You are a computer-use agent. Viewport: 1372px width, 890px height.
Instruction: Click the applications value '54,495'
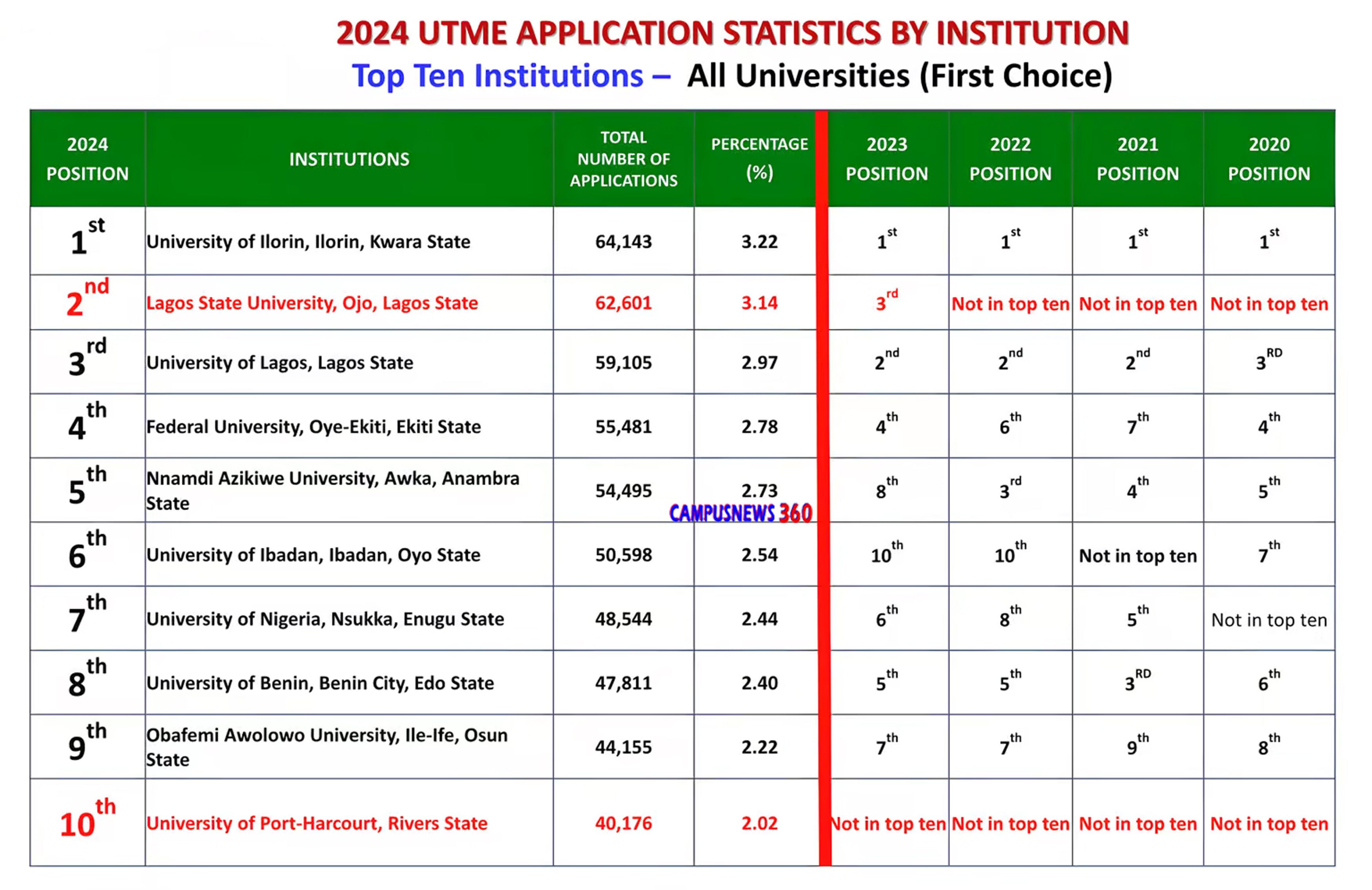(x=624, y=490)
